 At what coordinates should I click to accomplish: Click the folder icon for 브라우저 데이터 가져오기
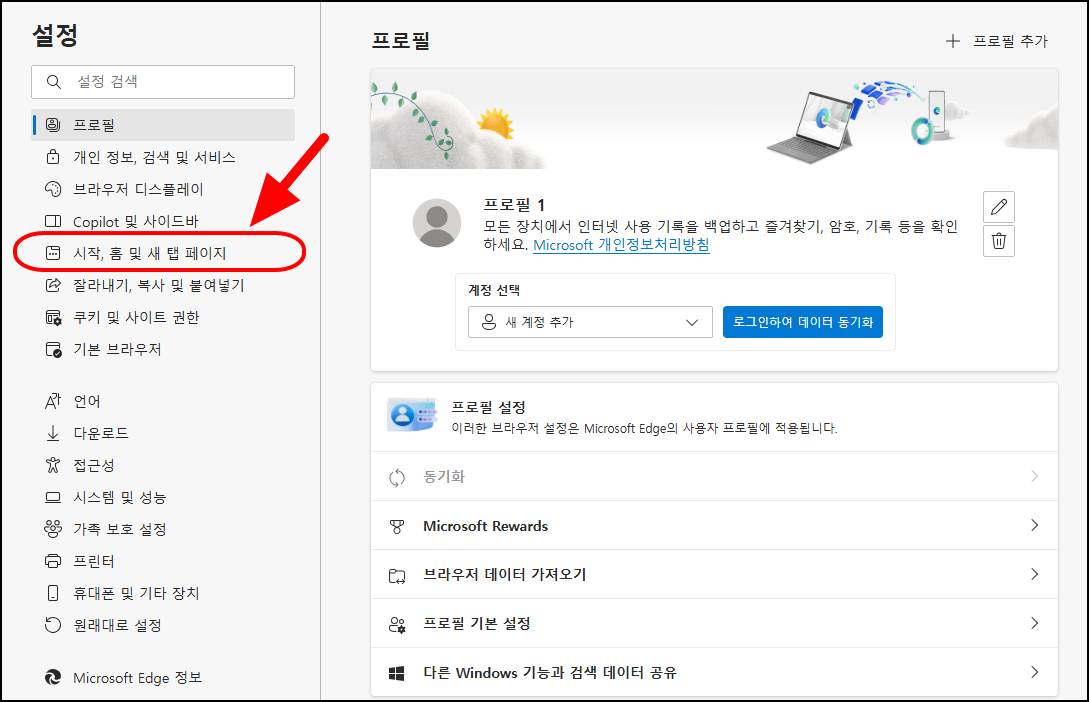click(397, 575)
